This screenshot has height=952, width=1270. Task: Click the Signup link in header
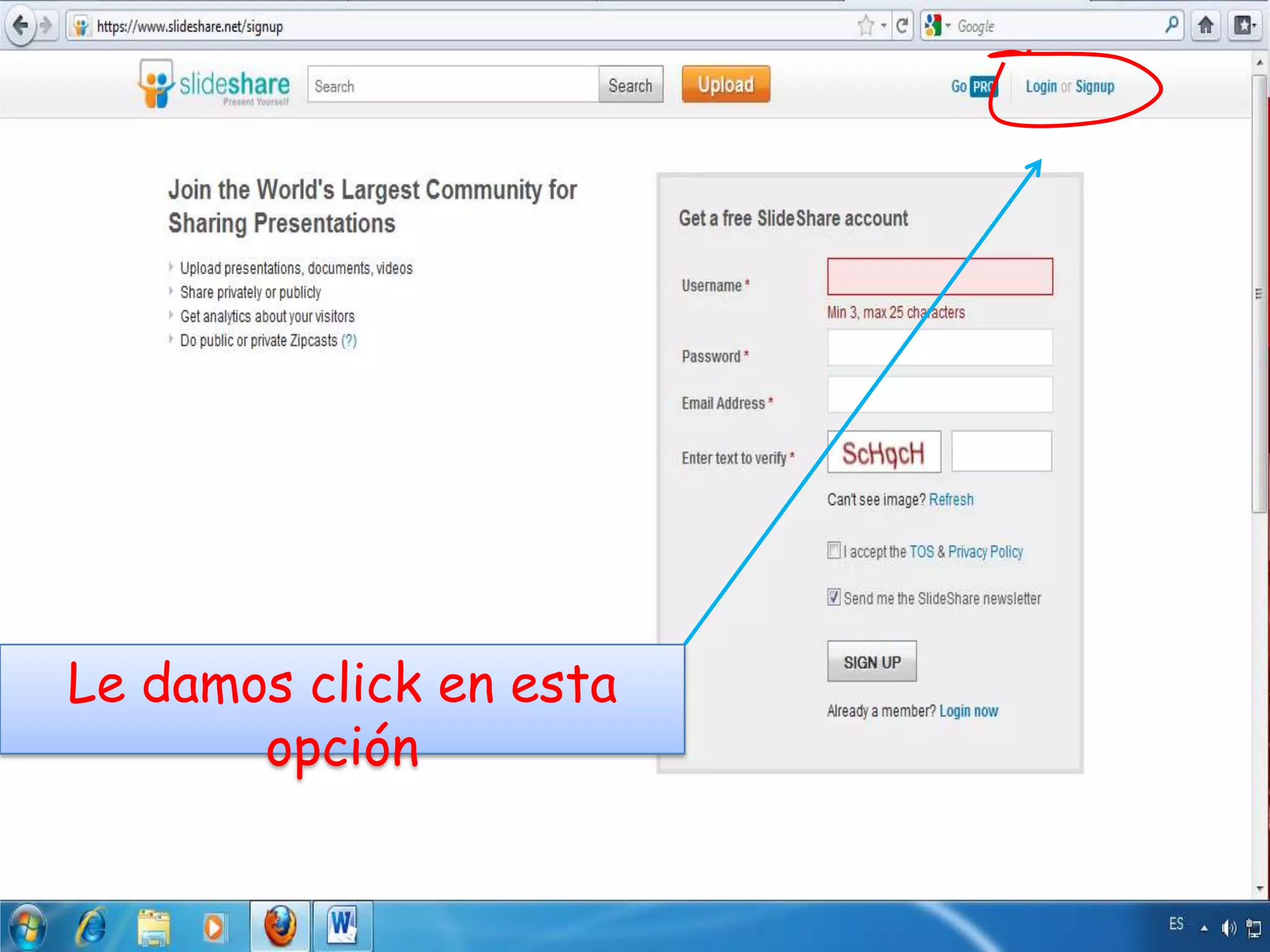point(1095,87)
